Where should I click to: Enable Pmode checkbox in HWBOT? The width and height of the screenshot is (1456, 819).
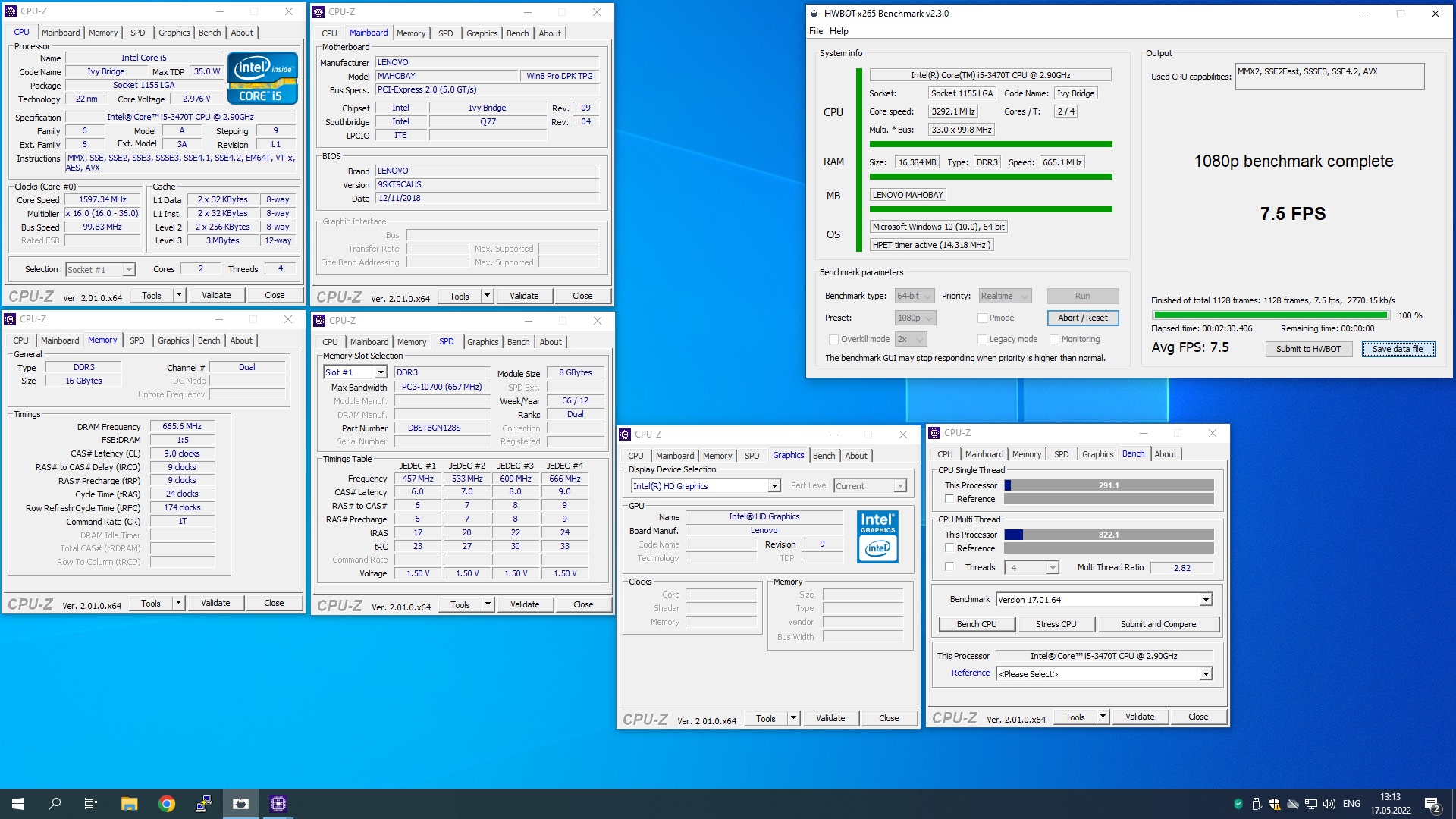coord(982,318)
